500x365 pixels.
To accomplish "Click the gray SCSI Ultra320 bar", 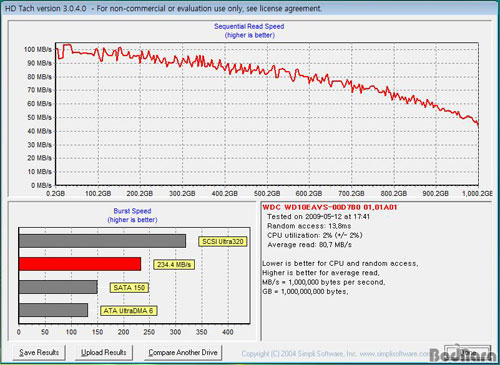I will 102,241.
